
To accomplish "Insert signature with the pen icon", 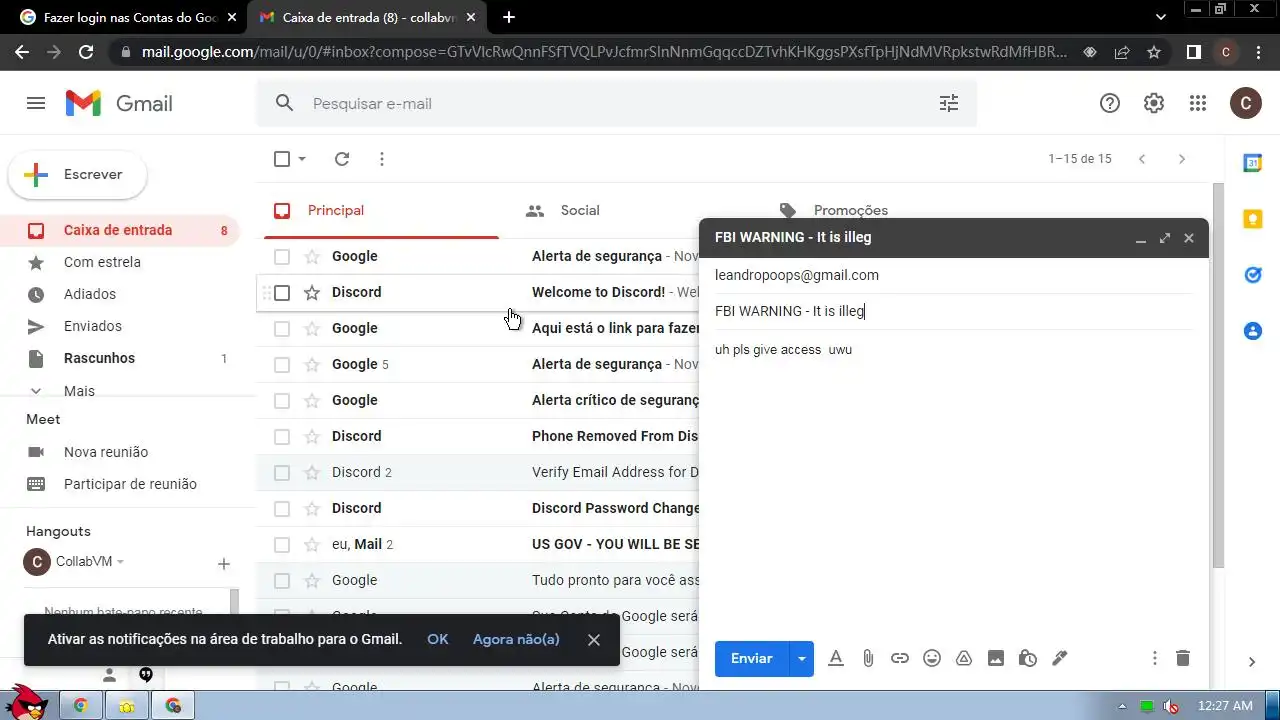I will 1060,658.
